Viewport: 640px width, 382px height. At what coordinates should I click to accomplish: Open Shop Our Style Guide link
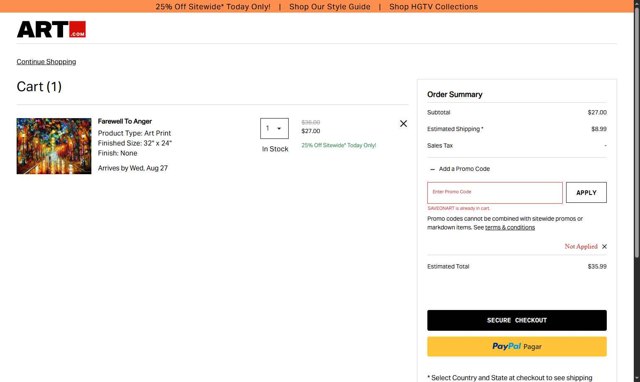point(330,7)
